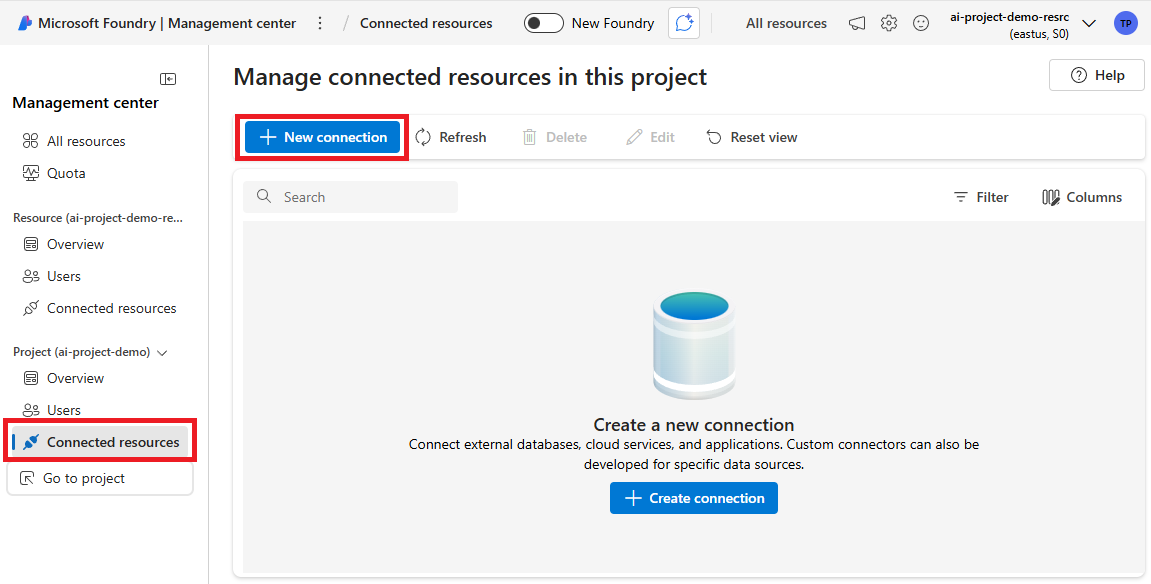Open the AI chat sparkle icon
Screen dimensions: 1151x584
coord(684,23)
